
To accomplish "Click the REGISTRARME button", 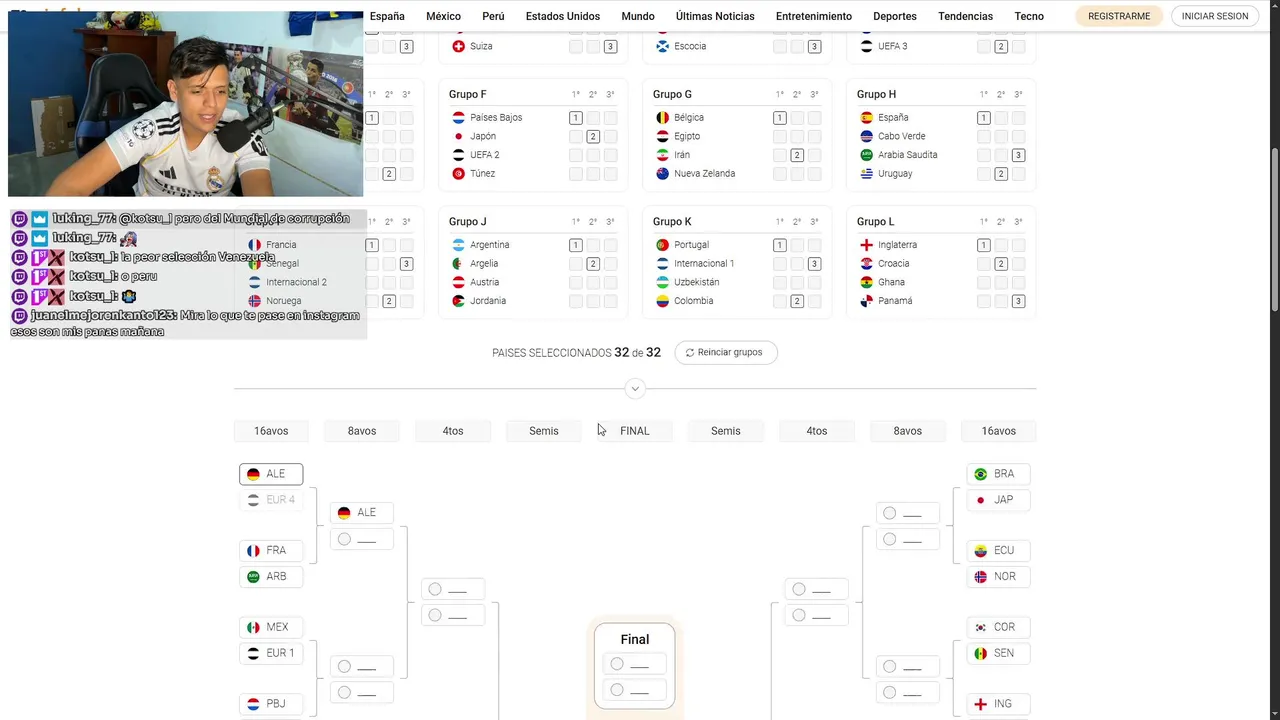I will click(1119, 16).
